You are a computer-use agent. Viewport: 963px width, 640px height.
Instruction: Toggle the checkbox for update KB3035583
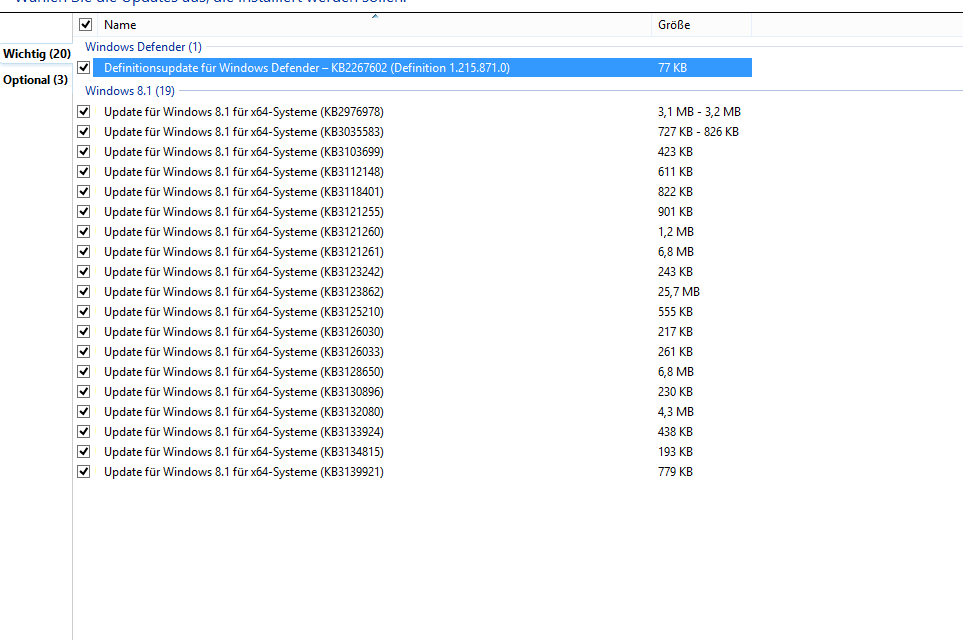pos(84,131)
